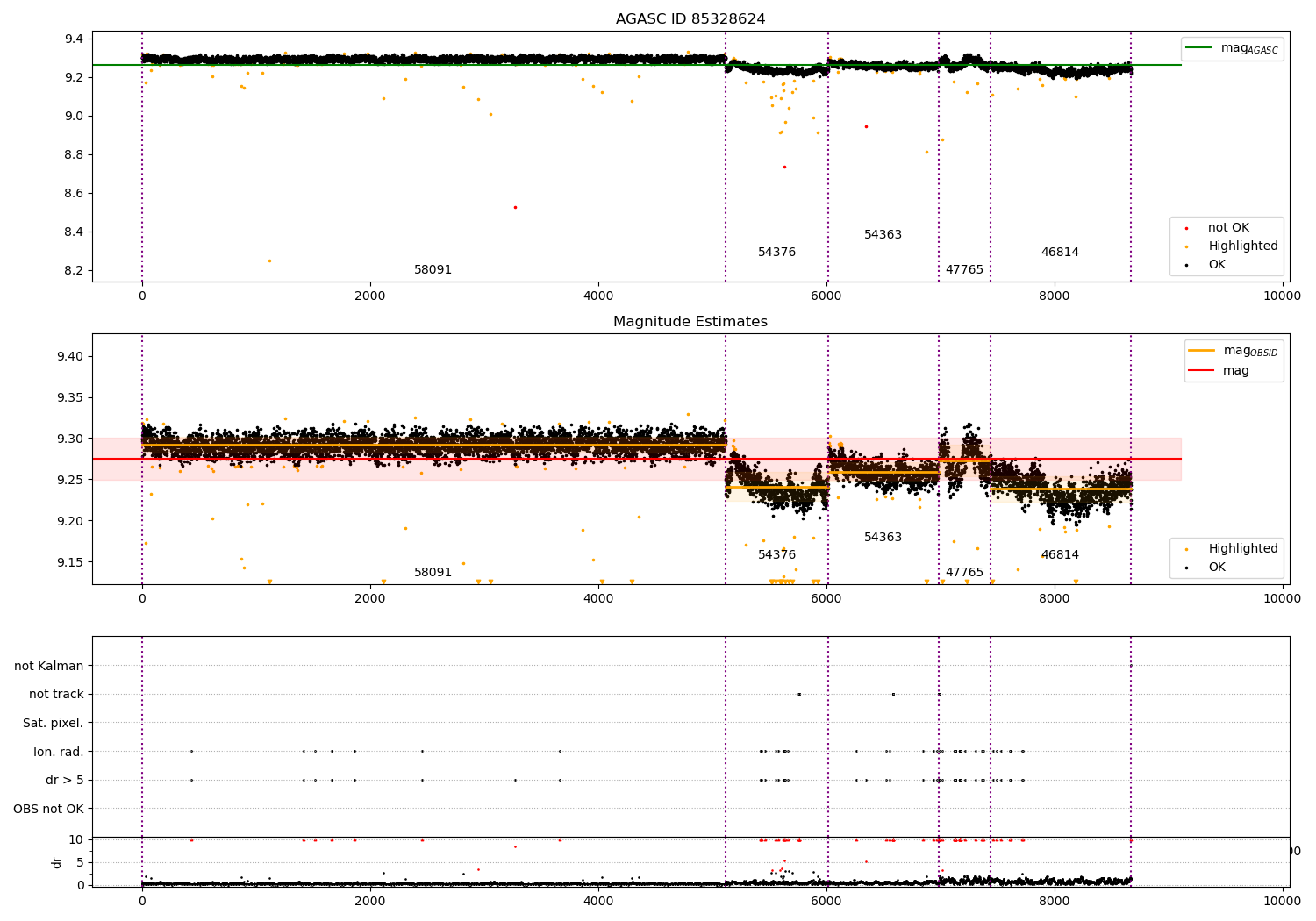Select the mag AGASC legend entry
Screen dimensions: 1316x921
(x=1232, y=48)
